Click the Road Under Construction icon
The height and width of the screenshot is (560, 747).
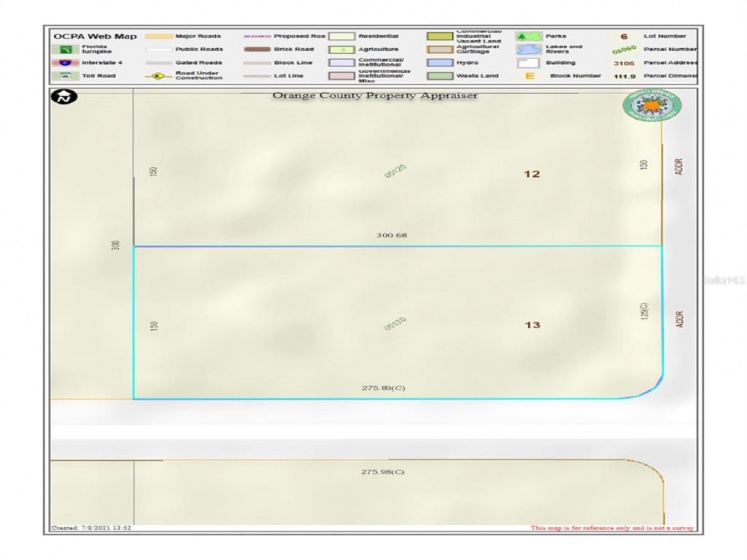pyautogui.click(x=159, y=76)
